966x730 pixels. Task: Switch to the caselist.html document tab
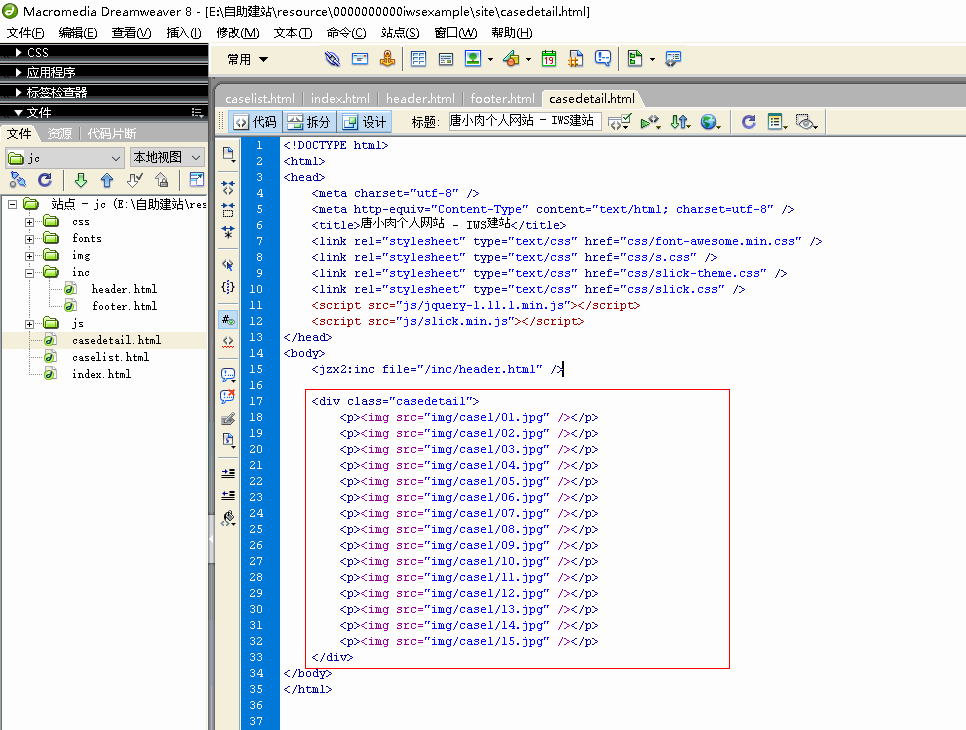pos(259,99)
